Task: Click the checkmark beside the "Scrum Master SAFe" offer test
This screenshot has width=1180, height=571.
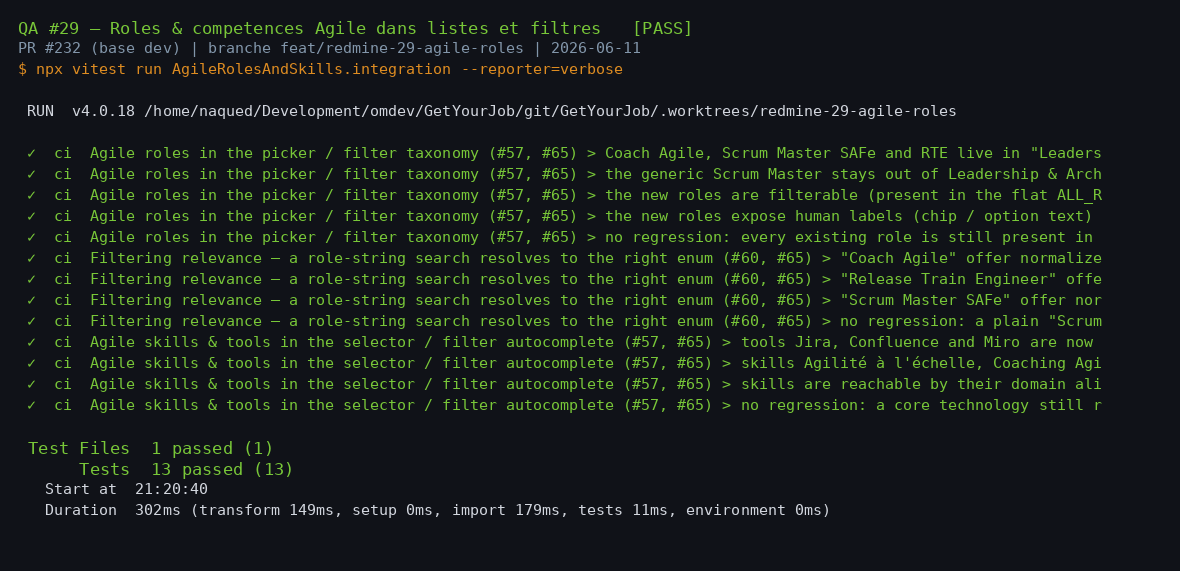Action: point(32,300)
